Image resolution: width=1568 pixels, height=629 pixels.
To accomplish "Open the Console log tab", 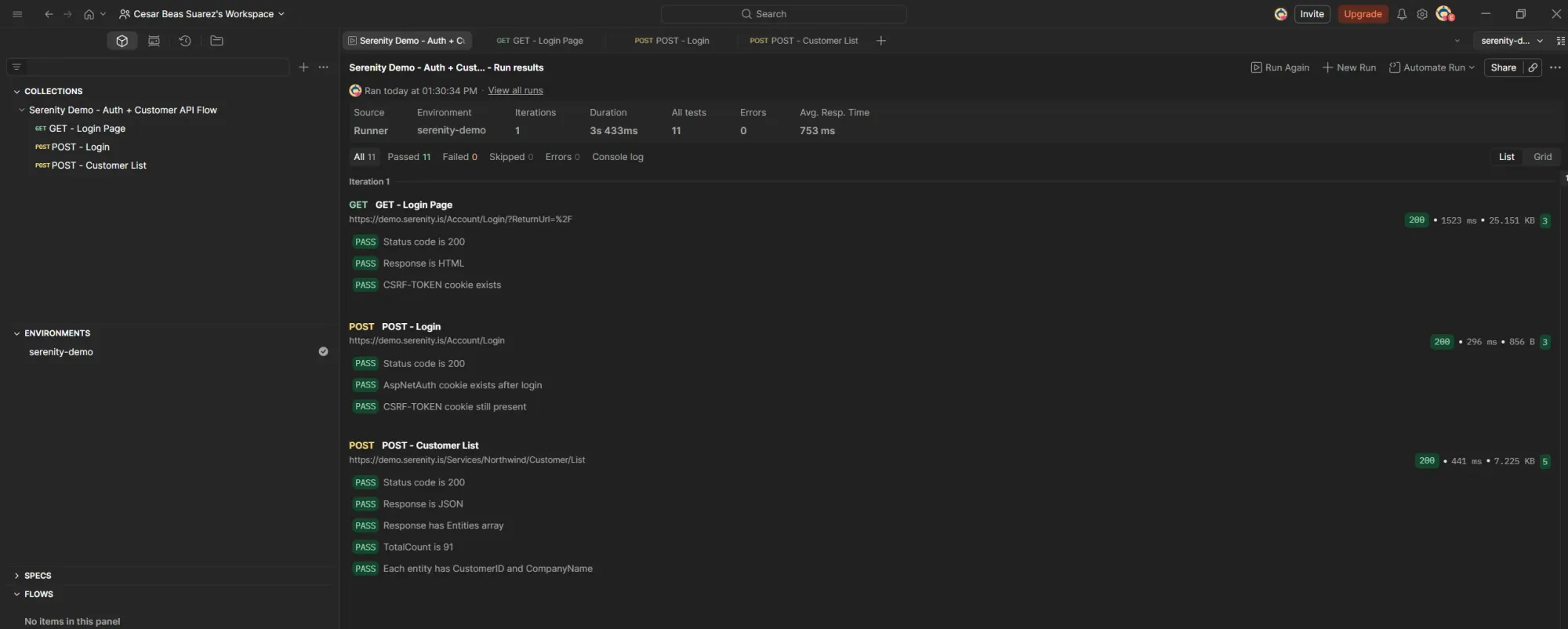I will click(618, 157).
